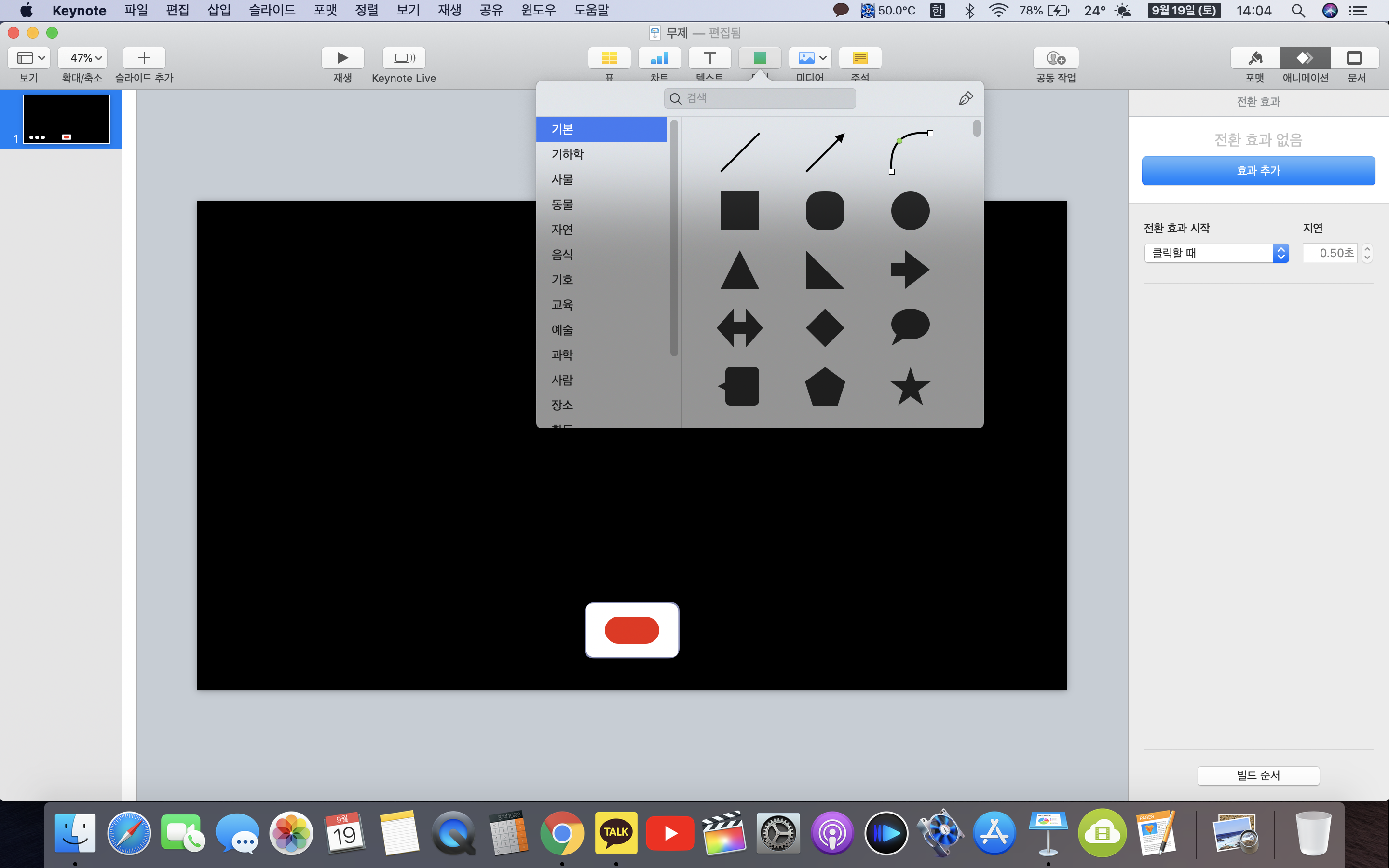
Task: Insert the triangle shape
Action: (x=740, y=269)
